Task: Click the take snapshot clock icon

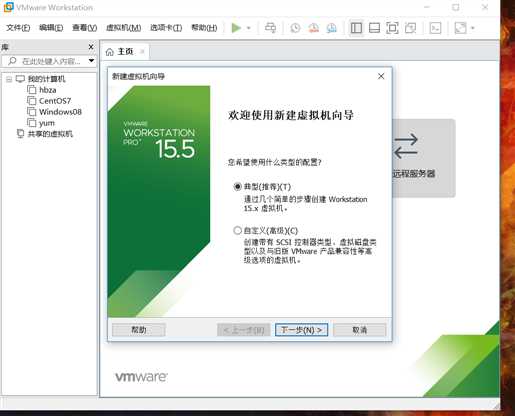Action: pos(295,28)
